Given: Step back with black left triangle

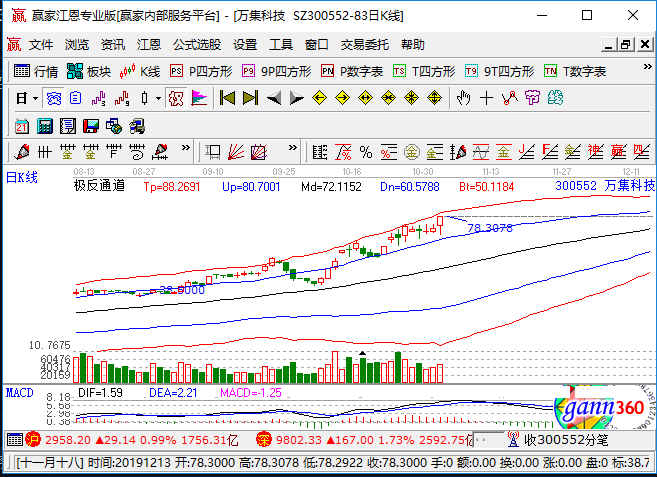Looking at the screenshot, I should 274,99.
